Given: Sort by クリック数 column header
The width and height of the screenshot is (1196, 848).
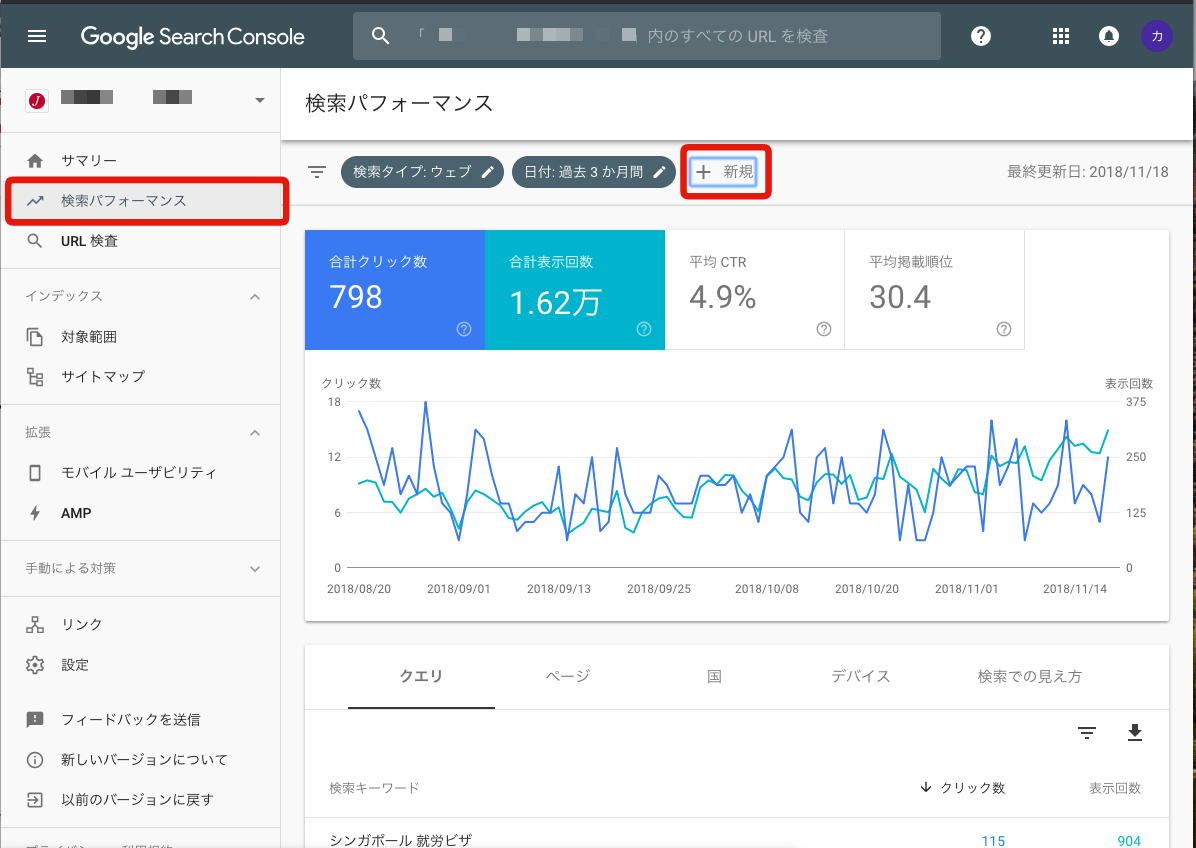Looking at the screenshot, I should click(963, 788).
